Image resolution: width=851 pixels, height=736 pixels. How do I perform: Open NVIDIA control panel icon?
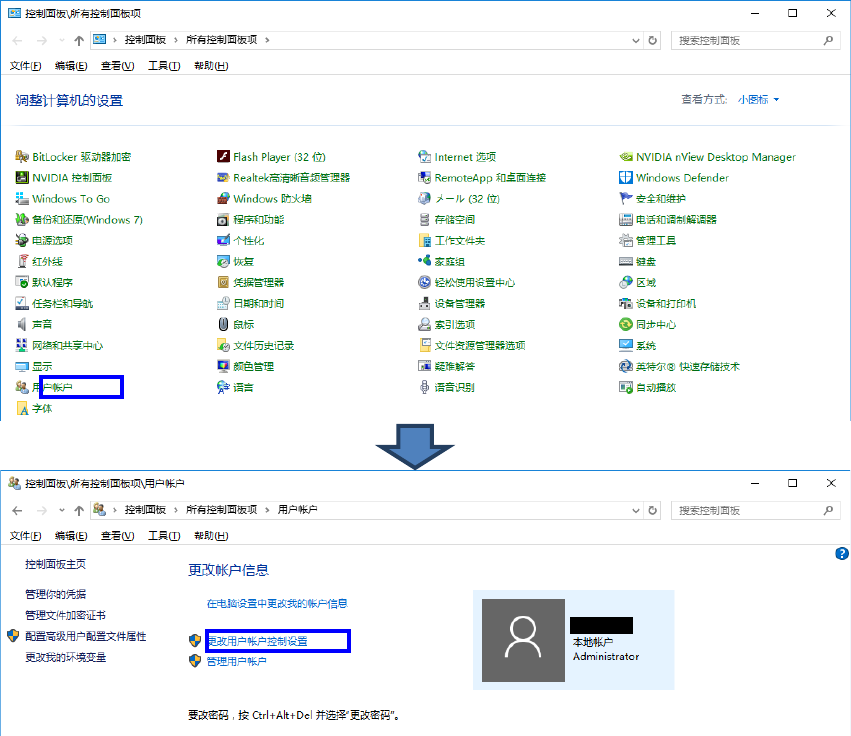[x=22, y=177]
